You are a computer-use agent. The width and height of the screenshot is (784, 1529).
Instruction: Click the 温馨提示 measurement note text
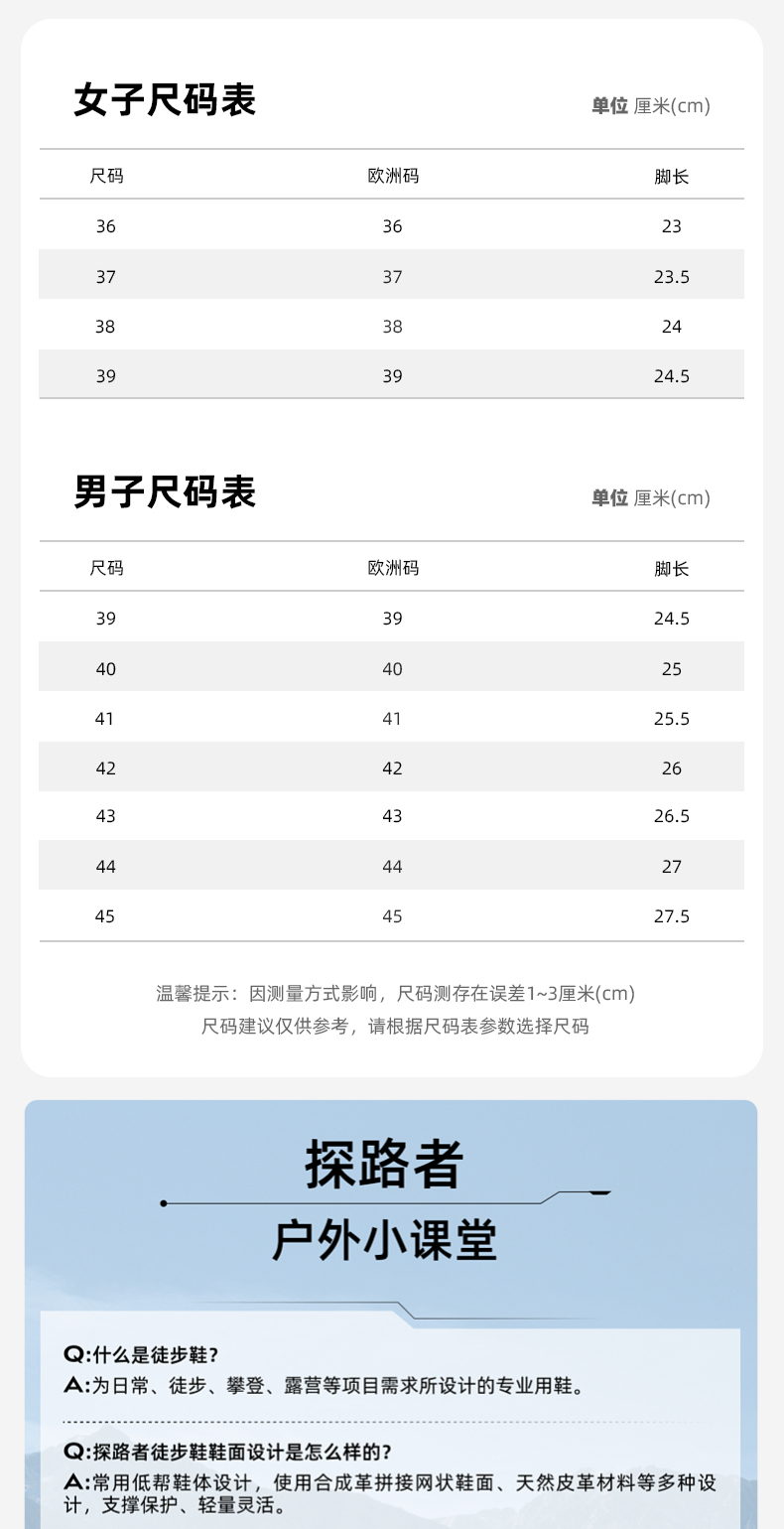(x=395, y=994)
